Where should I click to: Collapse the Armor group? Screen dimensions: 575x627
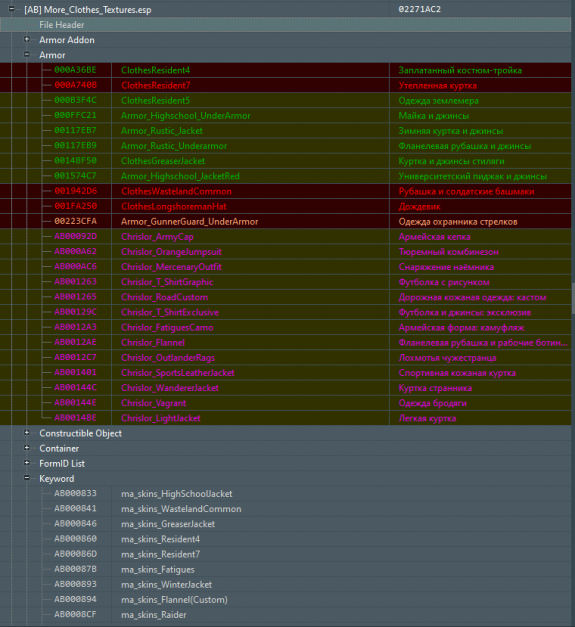pyautogui.click(x=27, y=54)
